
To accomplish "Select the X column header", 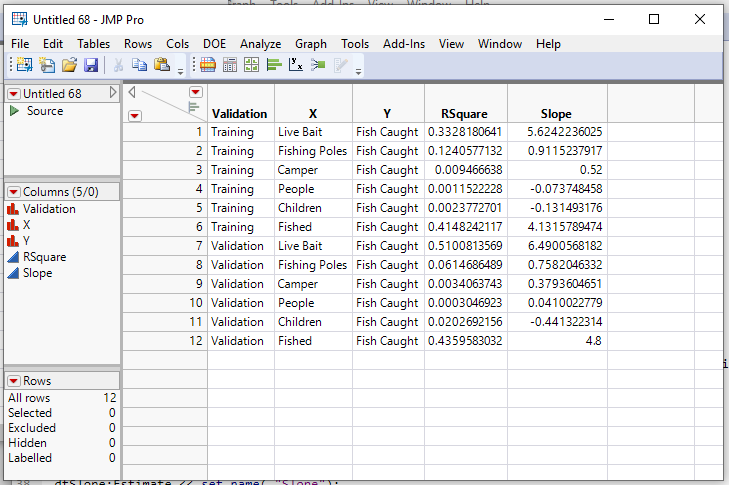I will click(x=313, y=114).
